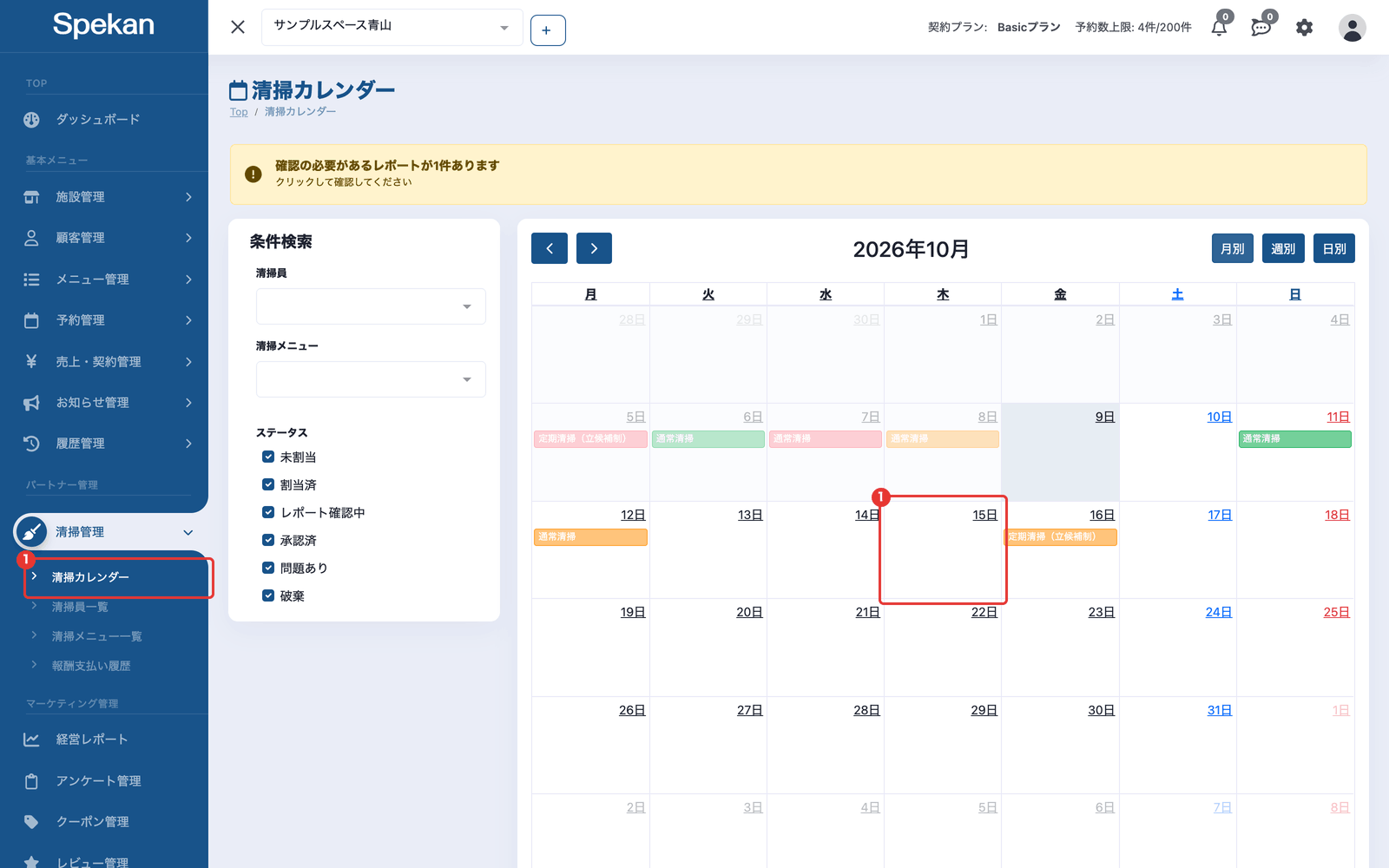The image size is (1389, 868).
Task: Open 報酬支払い履歴 submenu item
Action: click(91, 666)
